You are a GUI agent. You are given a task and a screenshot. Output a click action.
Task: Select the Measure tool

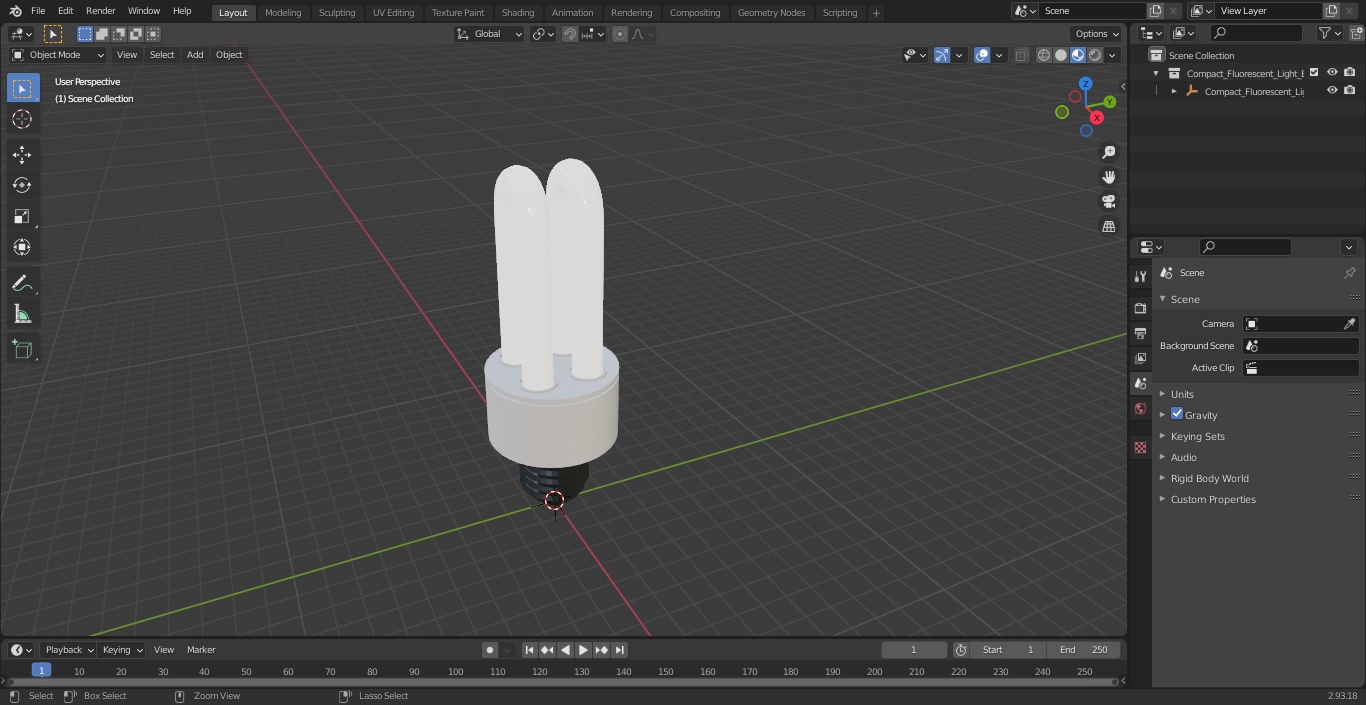[22, 315]
